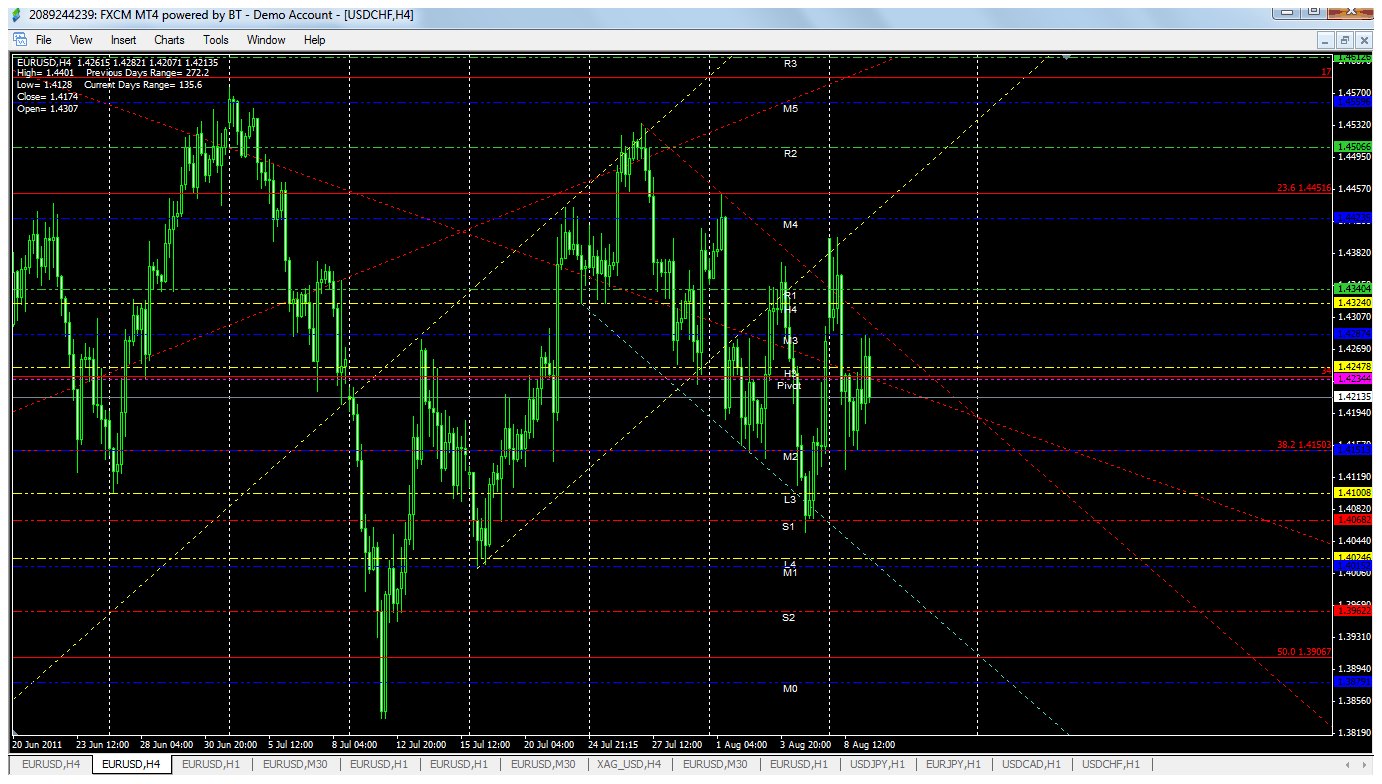Open the Charts menu
1382x784 pixels.
point(169,40)
